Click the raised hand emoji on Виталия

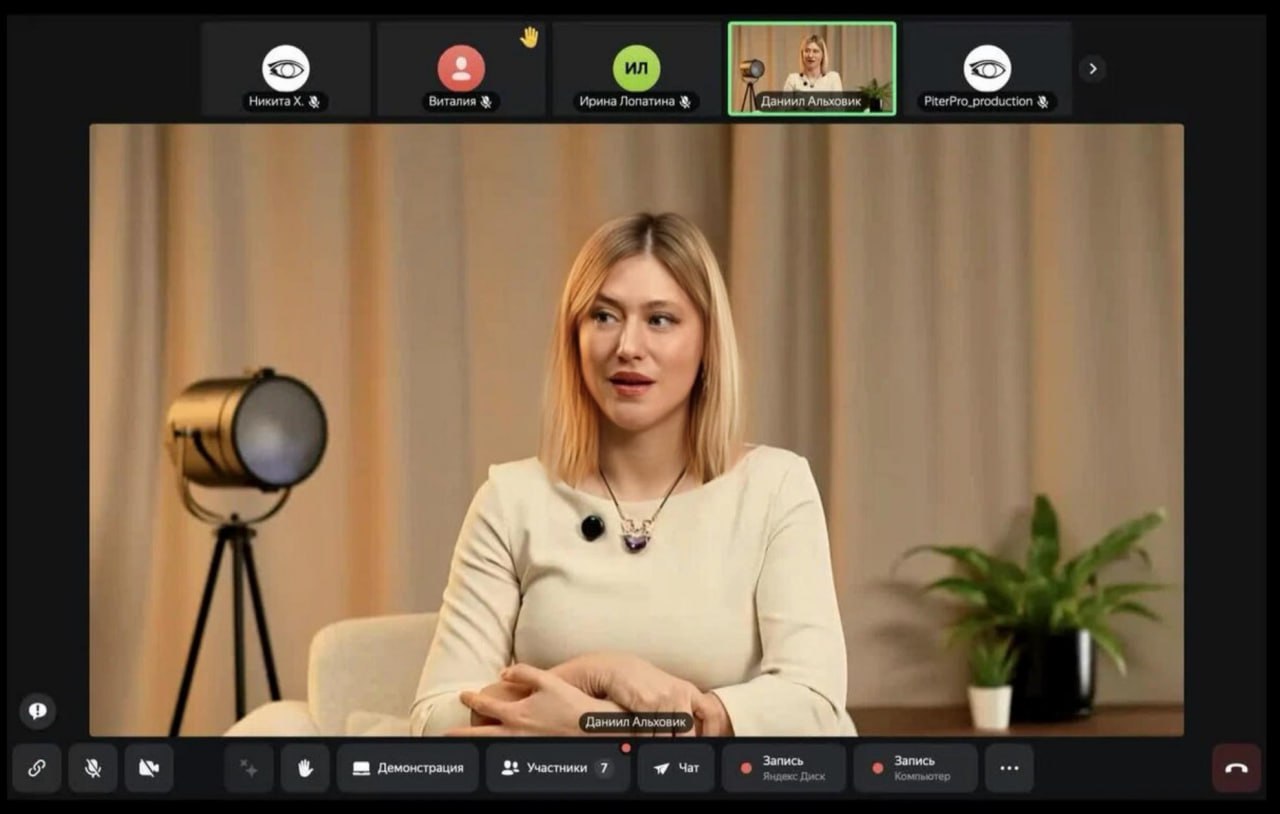pyautogui.click(x=529, y=37)
